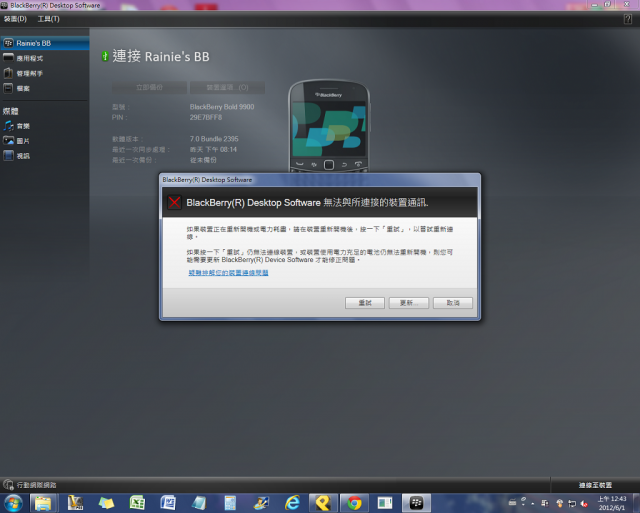Viewport: 640px width, 513px height.
Task: Open Windows Explorer from taskbar
Action: pyautogui.click(x=43, y=503)
